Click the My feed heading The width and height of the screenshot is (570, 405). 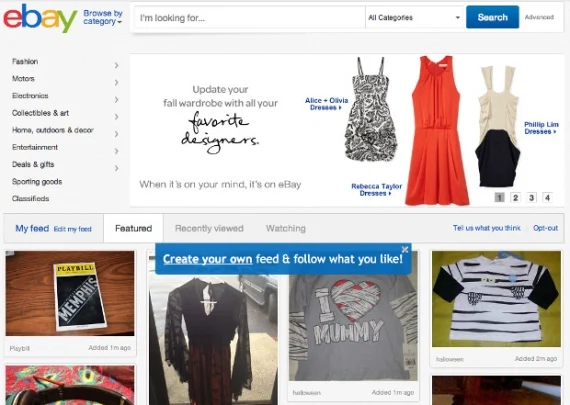(x=32, y=228)
